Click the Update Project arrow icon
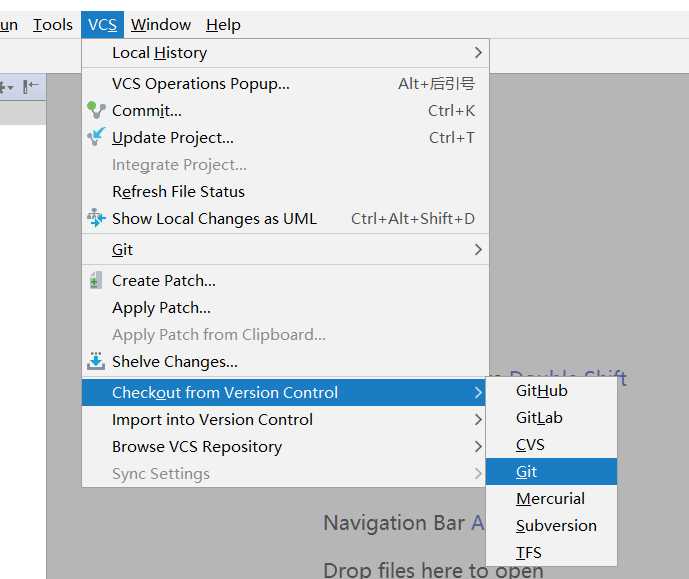 point(96,137)
